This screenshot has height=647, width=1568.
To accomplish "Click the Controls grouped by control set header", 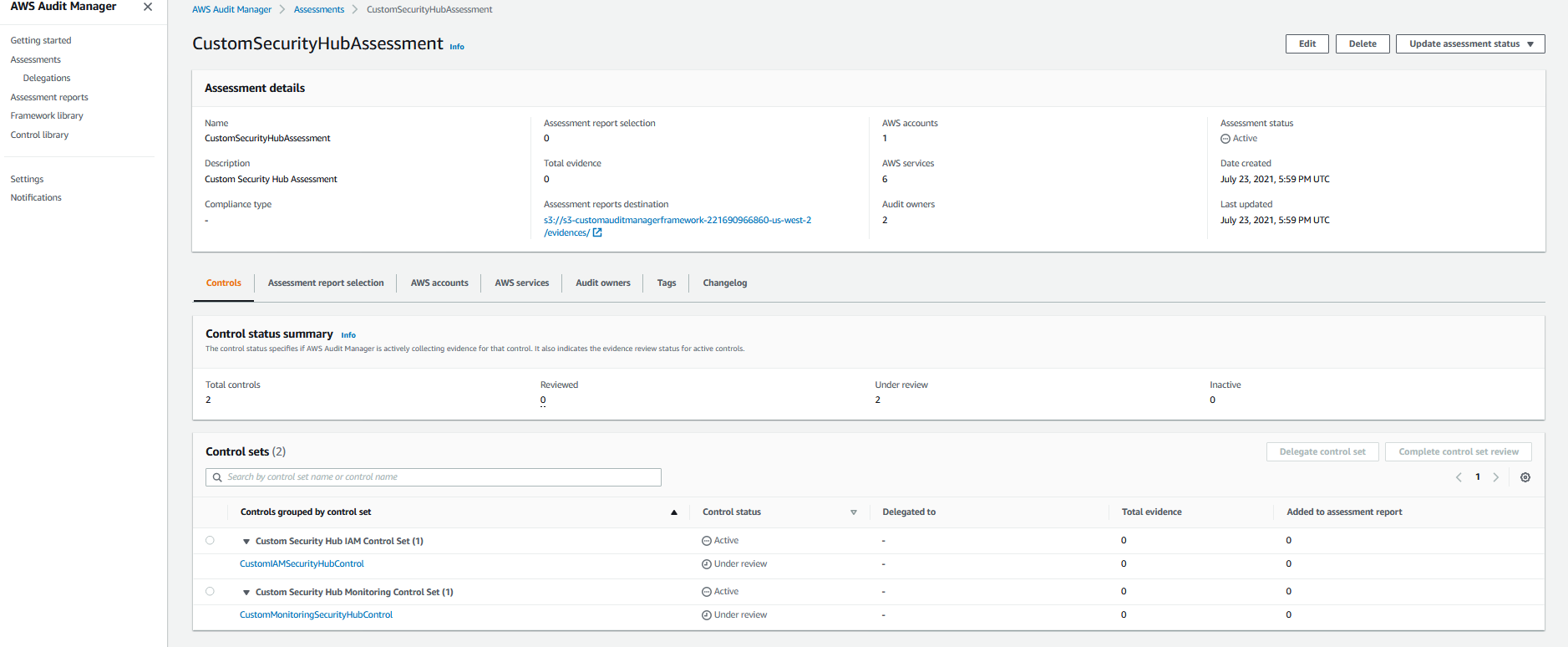I will click(x=306, y=512).
